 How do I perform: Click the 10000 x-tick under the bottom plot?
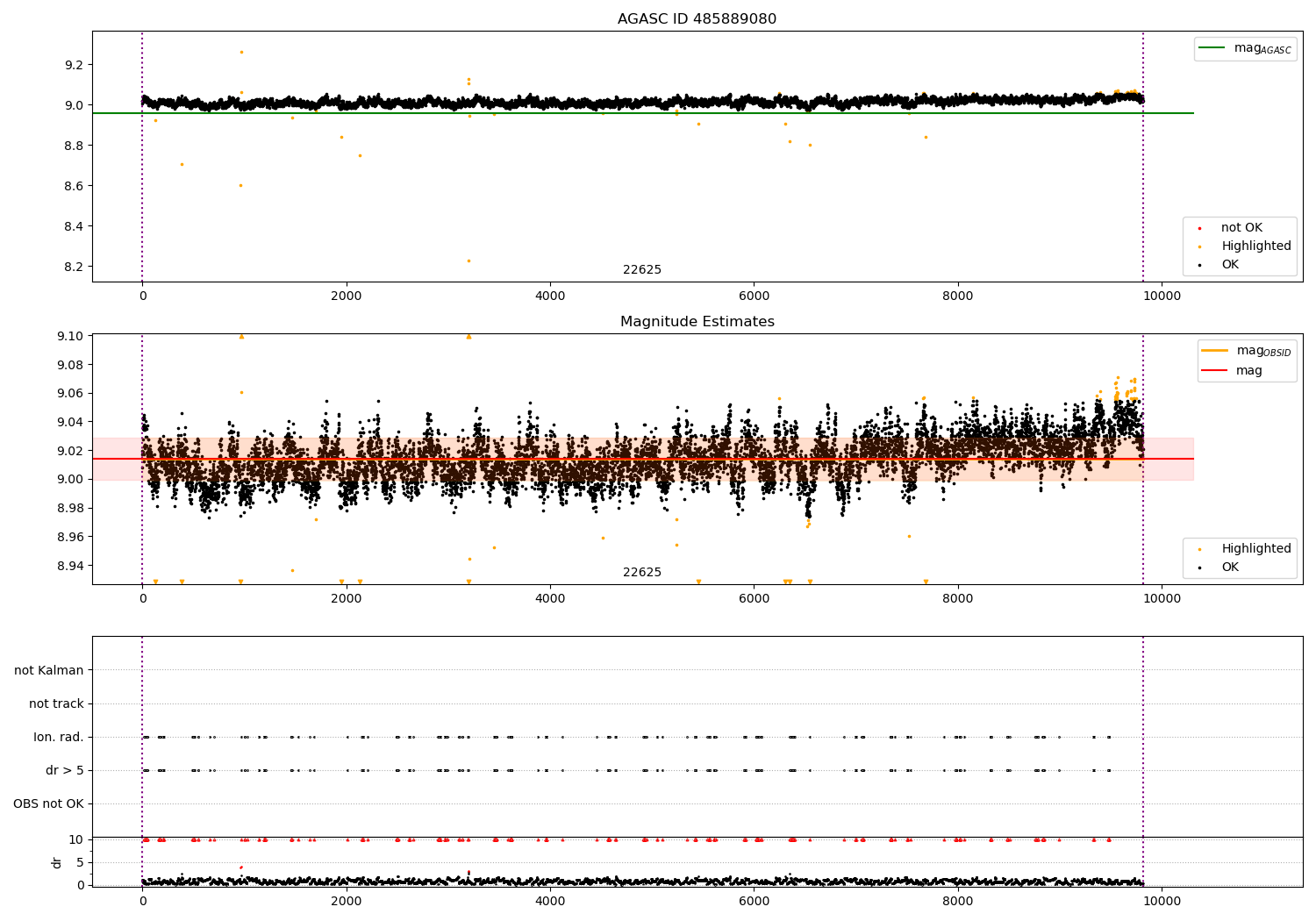pyautogui.click(x=1162, y=901)
